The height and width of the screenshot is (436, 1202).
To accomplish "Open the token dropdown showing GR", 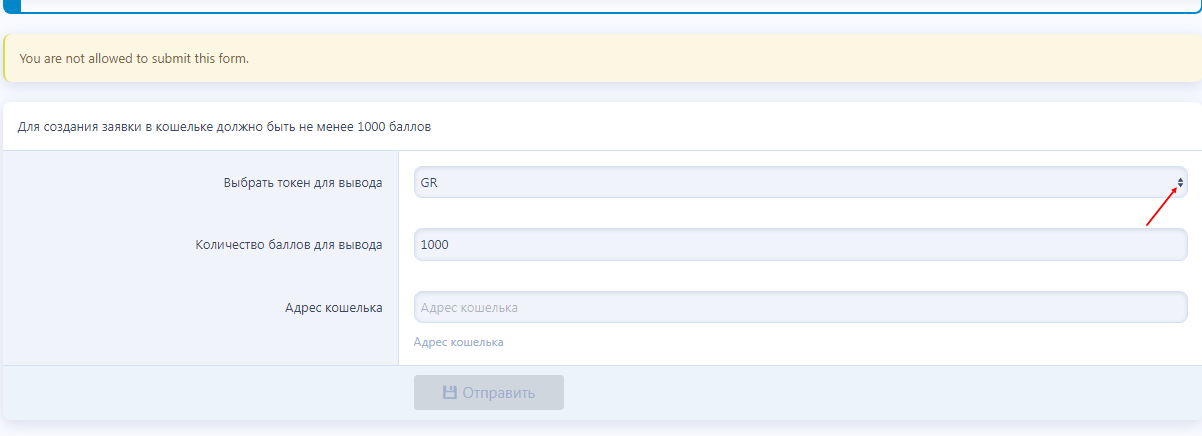I will pyautogui.click(x=800, y=183).
